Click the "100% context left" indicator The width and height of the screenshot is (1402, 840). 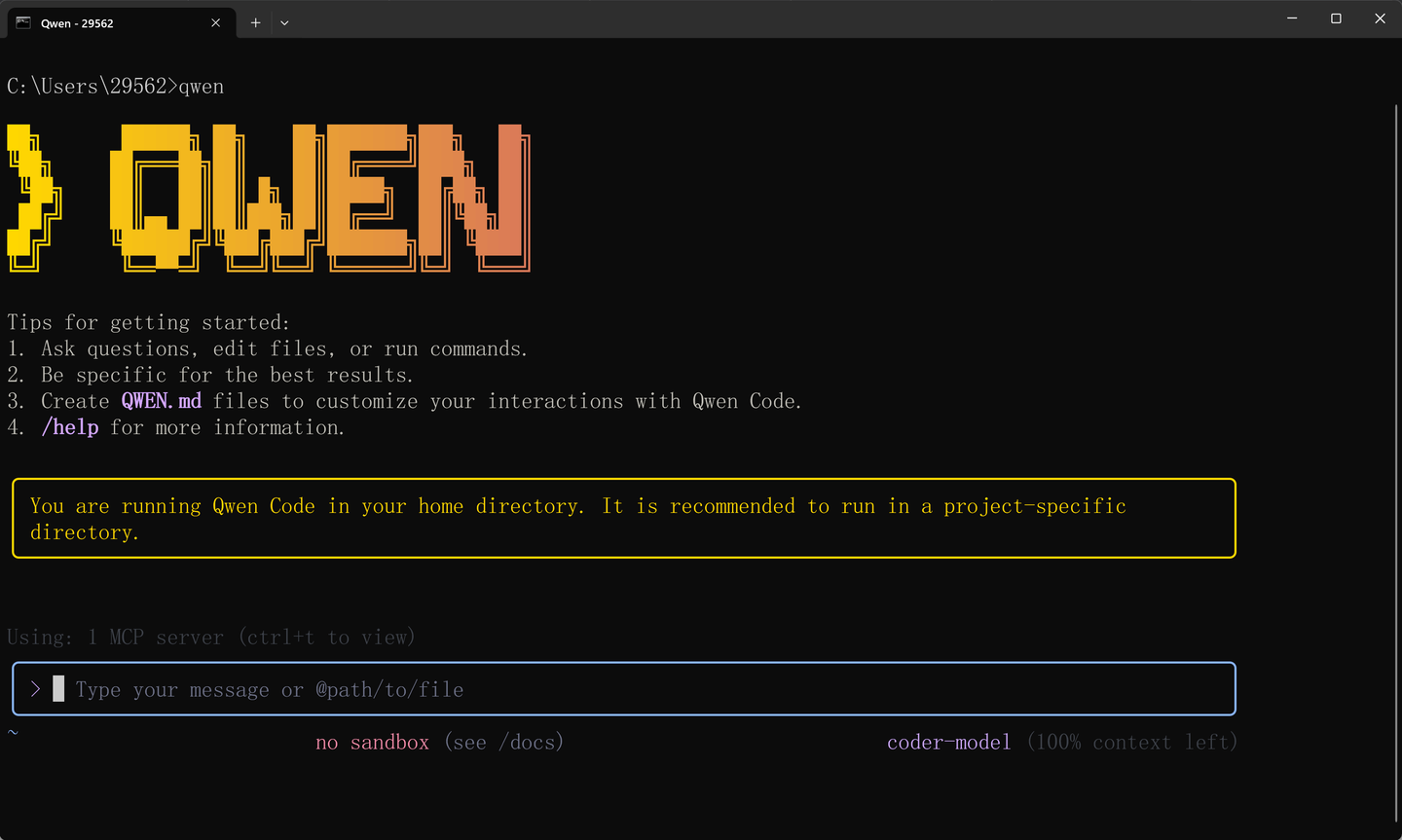pos(1131,742)
